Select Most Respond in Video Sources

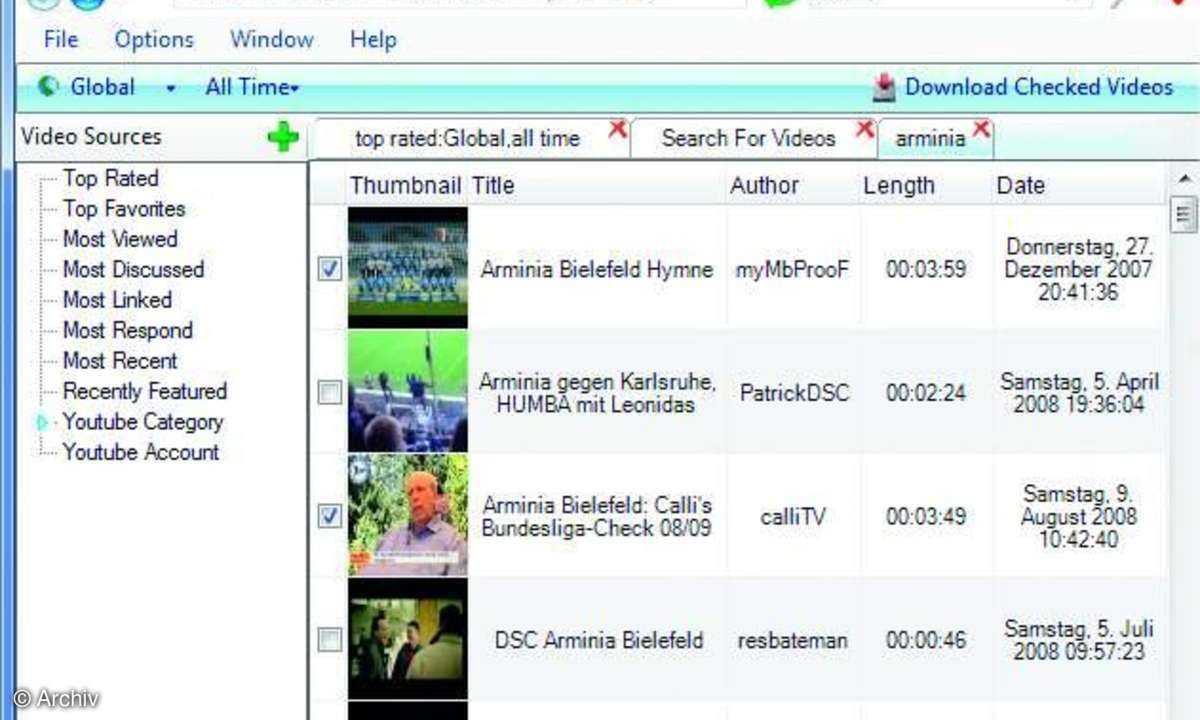pos(128,331)
